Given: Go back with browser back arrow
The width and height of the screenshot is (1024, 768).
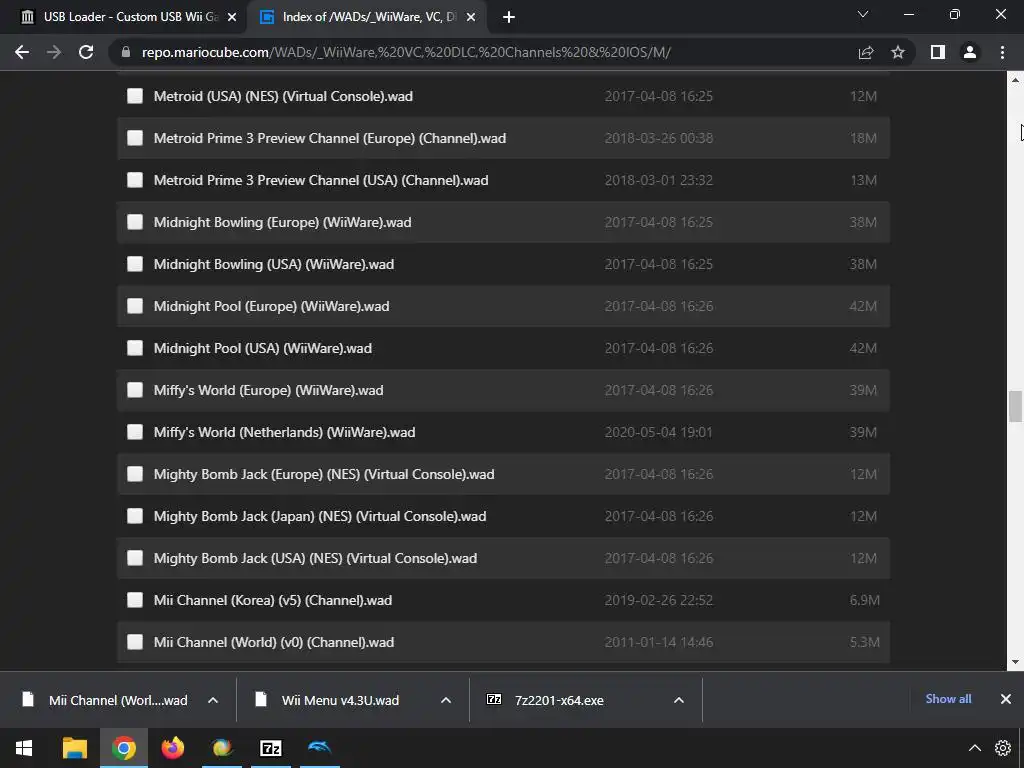Looking at the screenshot, I should (22, 52).
